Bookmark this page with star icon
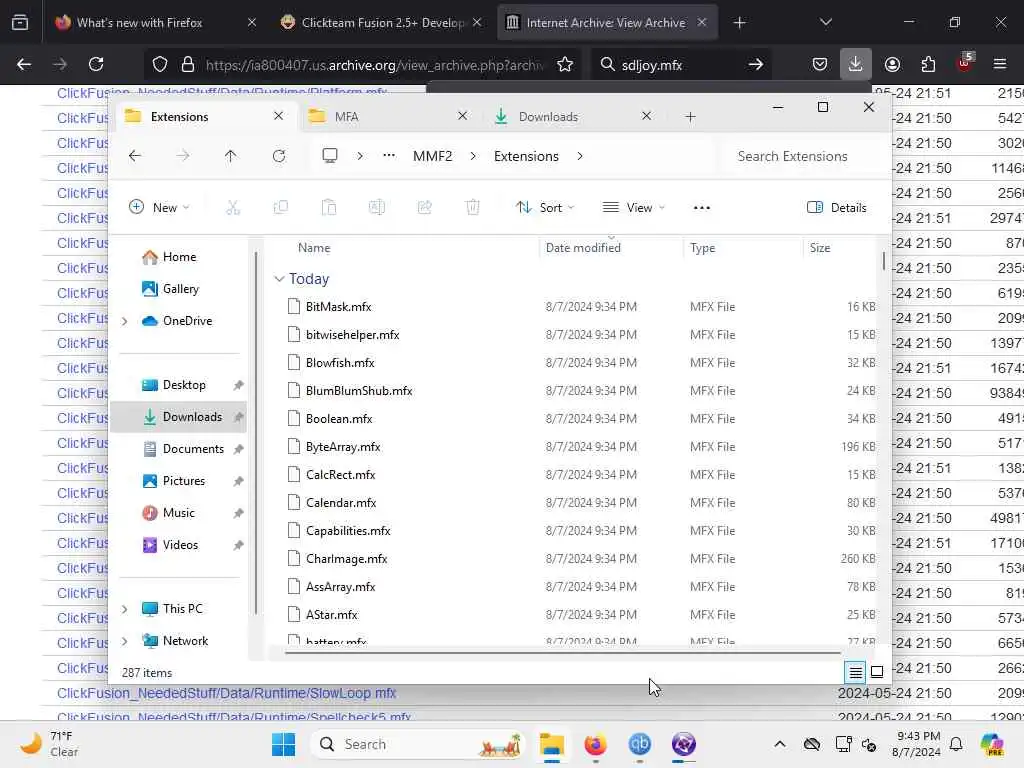Screen dimensions: 1024x768 [565, 64]
